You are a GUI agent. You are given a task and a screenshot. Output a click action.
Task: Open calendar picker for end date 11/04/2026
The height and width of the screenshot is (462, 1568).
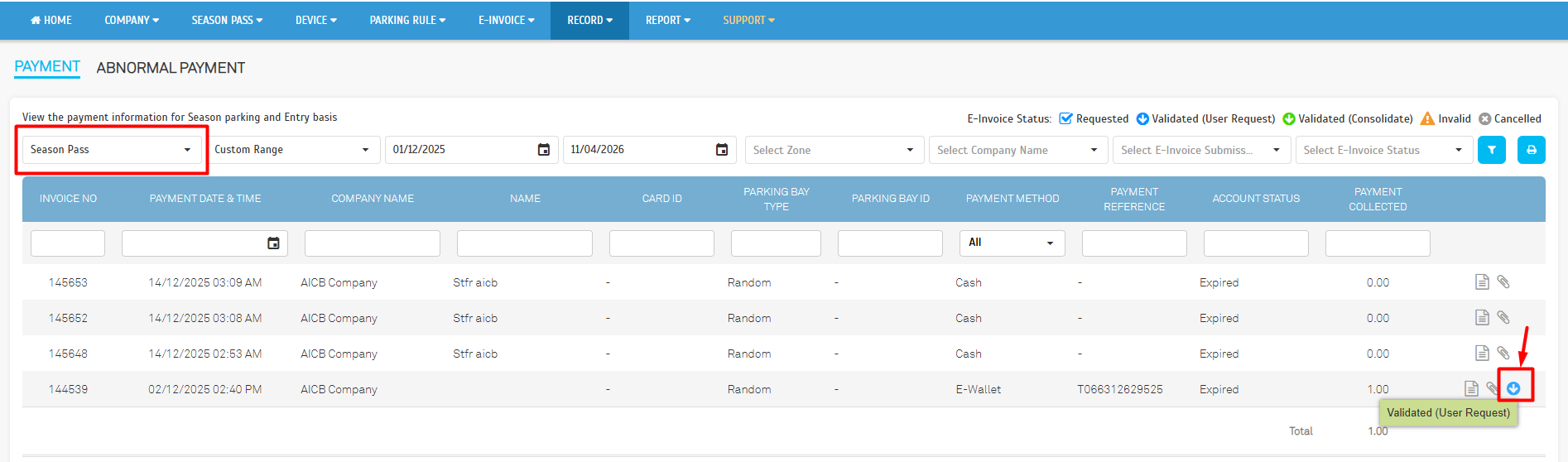click(722, 150)
